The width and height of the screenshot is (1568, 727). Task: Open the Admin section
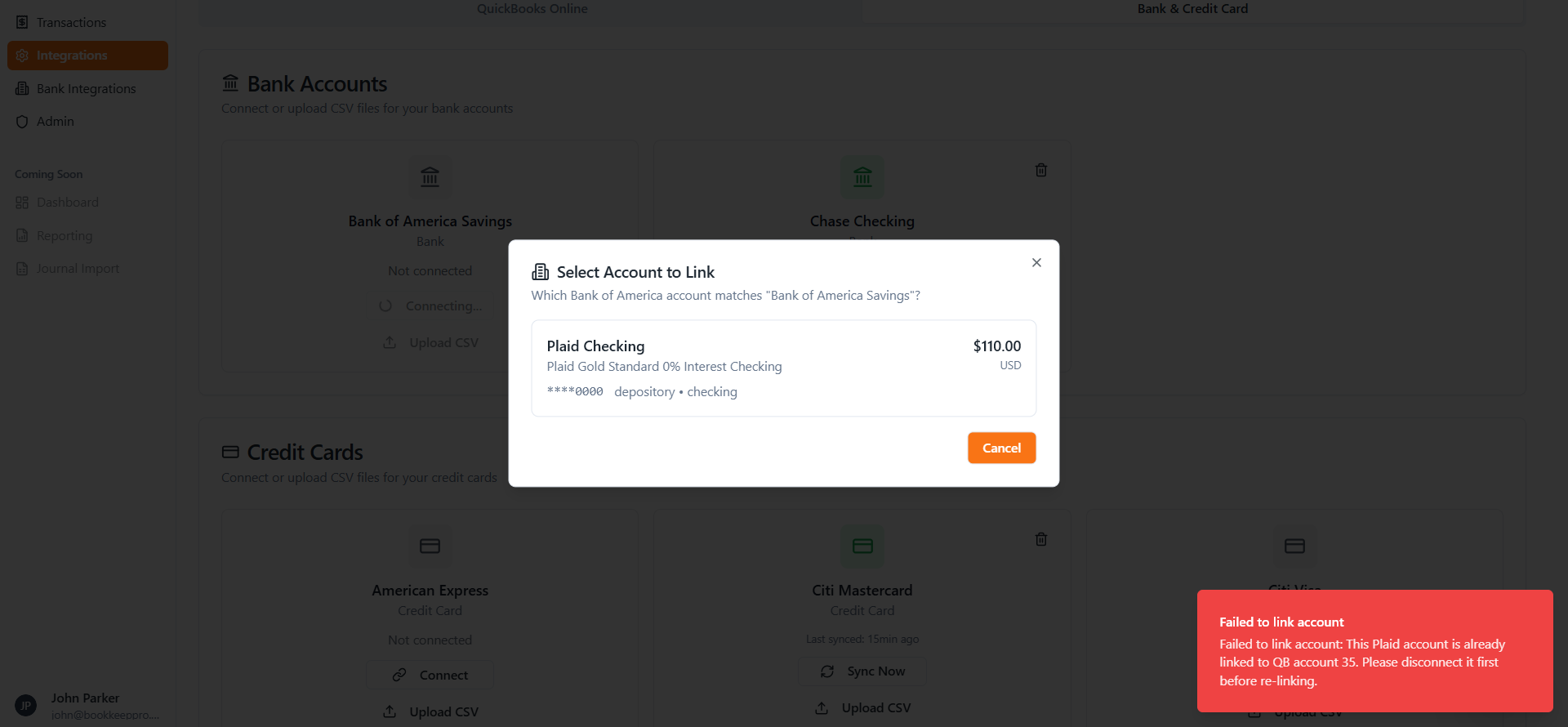pyautogui.click(x=55, y=121)
